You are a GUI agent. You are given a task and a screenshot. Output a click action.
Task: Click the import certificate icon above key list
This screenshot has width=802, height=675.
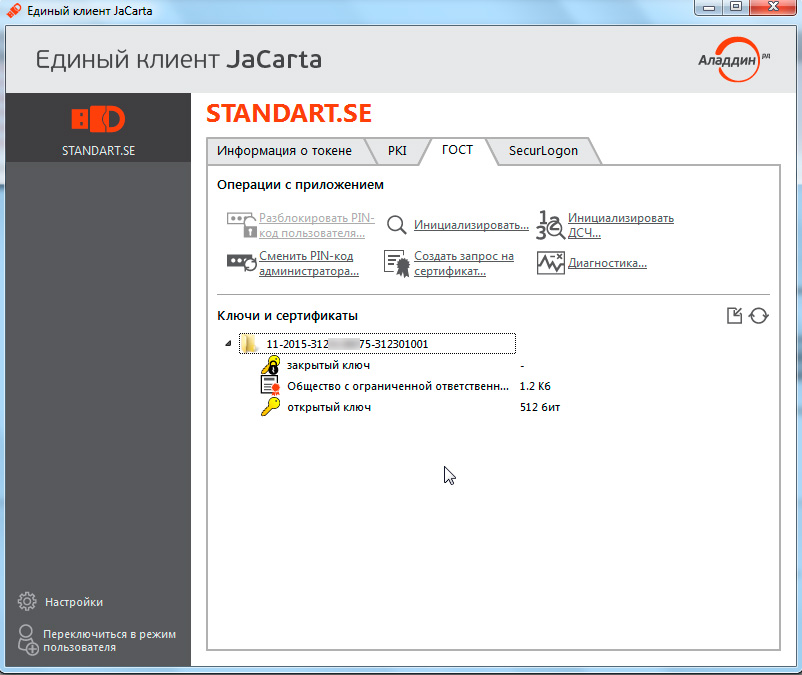click(734, 316)
